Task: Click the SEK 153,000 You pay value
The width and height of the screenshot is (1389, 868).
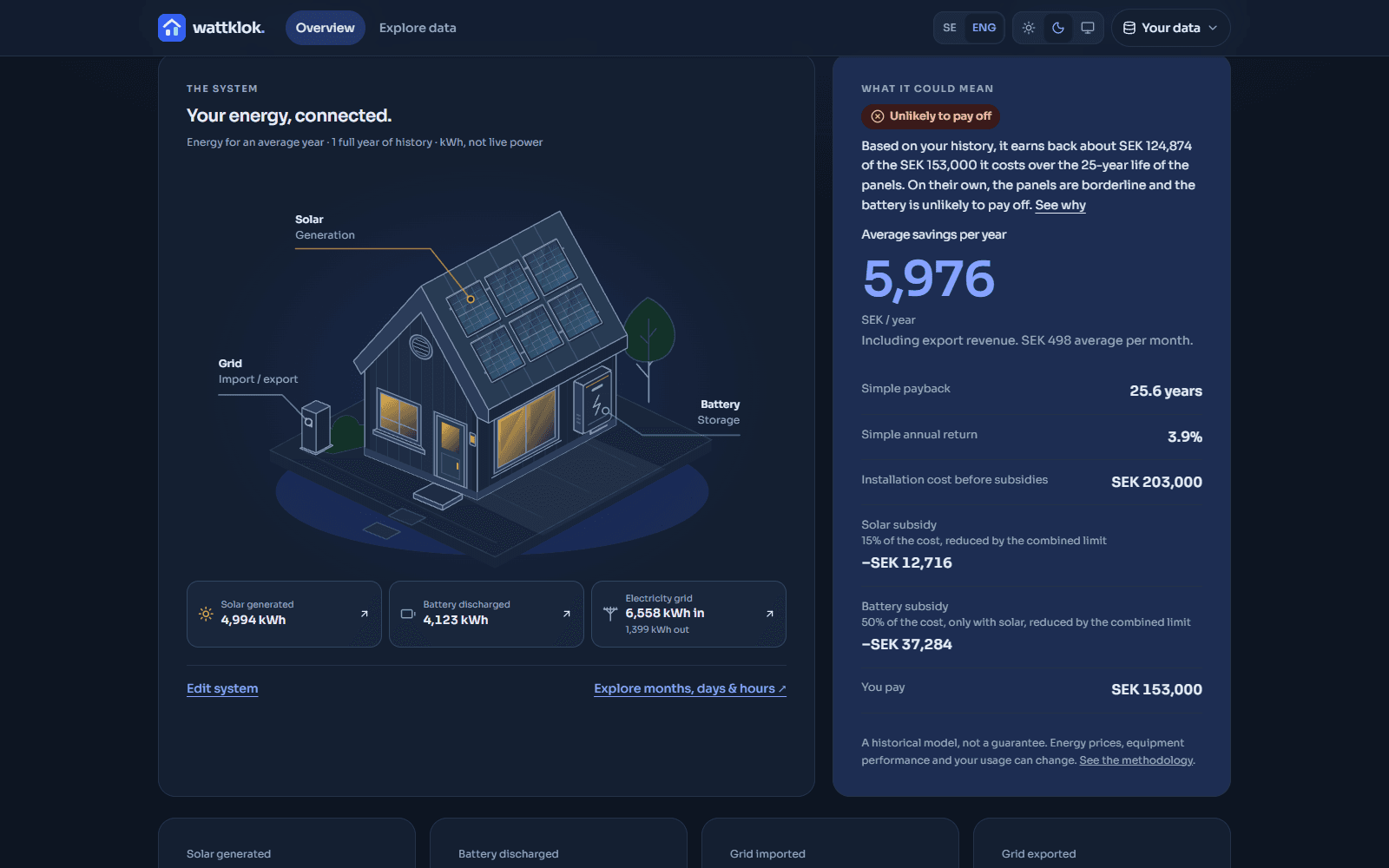Action: click(x=1156, y=690)
